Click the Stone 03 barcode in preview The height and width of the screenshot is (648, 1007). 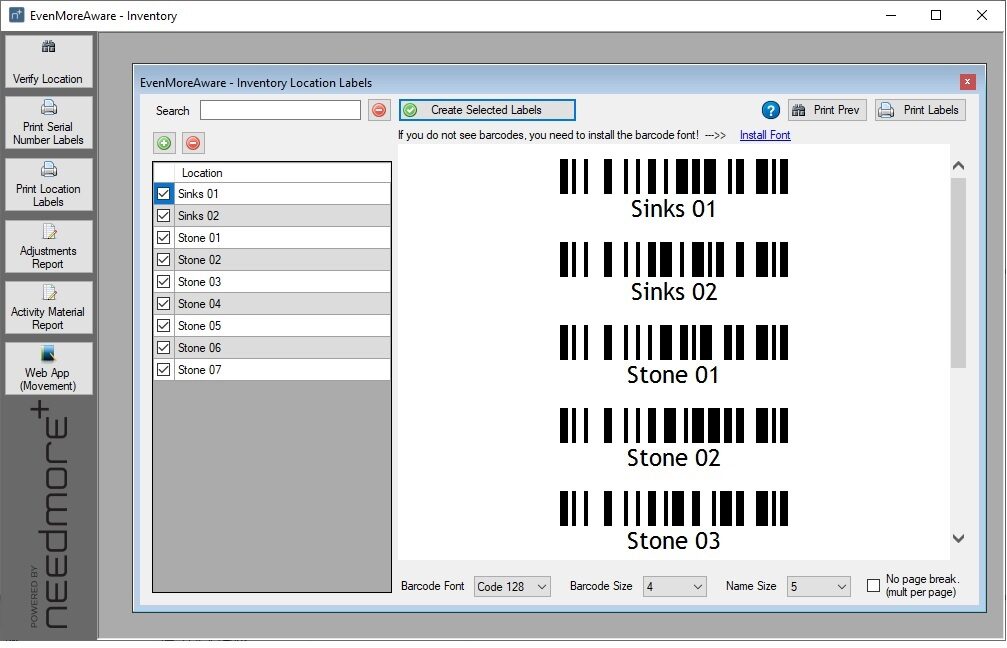click(x=674, y=509)
